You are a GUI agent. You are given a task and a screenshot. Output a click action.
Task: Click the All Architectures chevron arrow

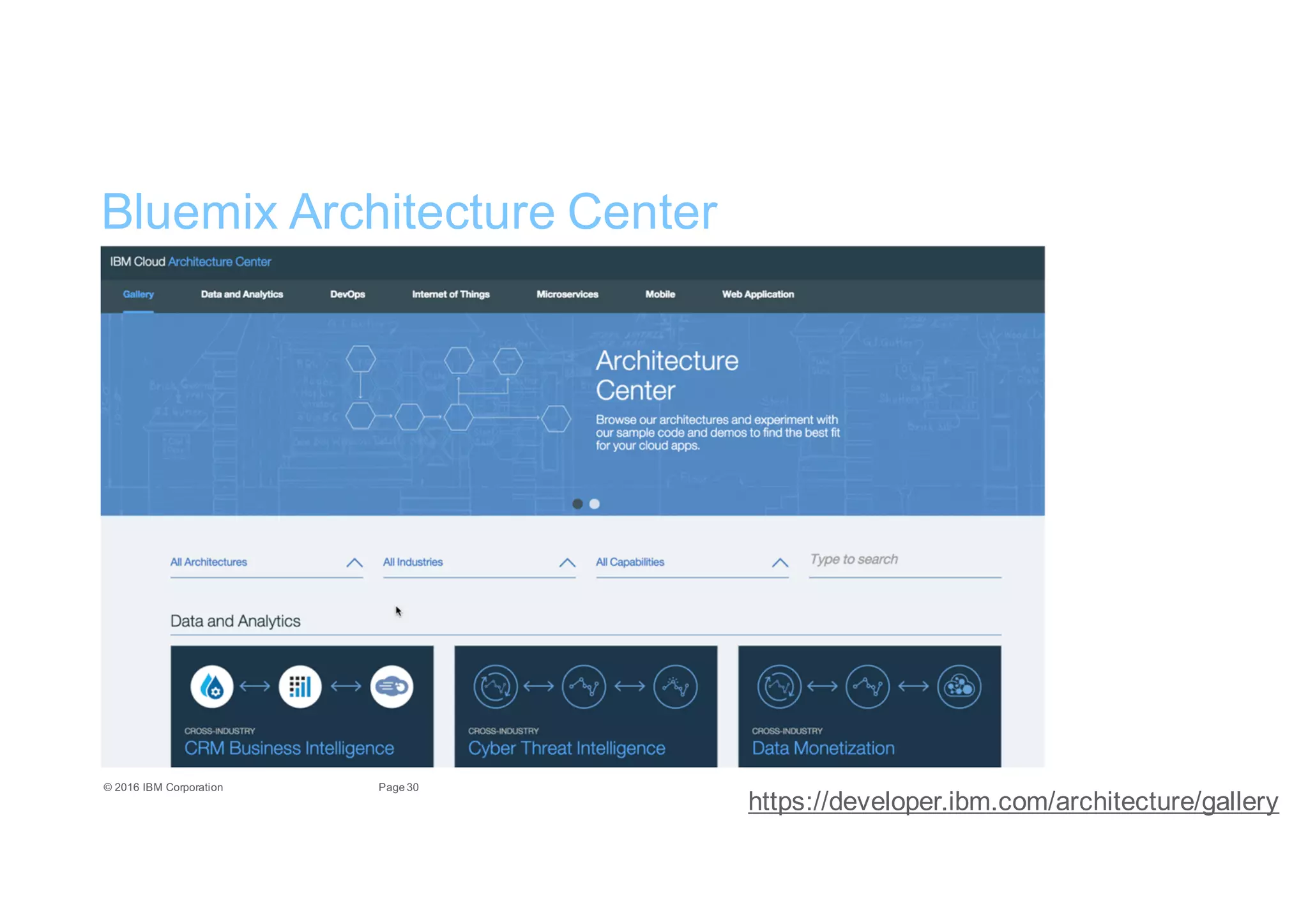[x=354, y=563]
